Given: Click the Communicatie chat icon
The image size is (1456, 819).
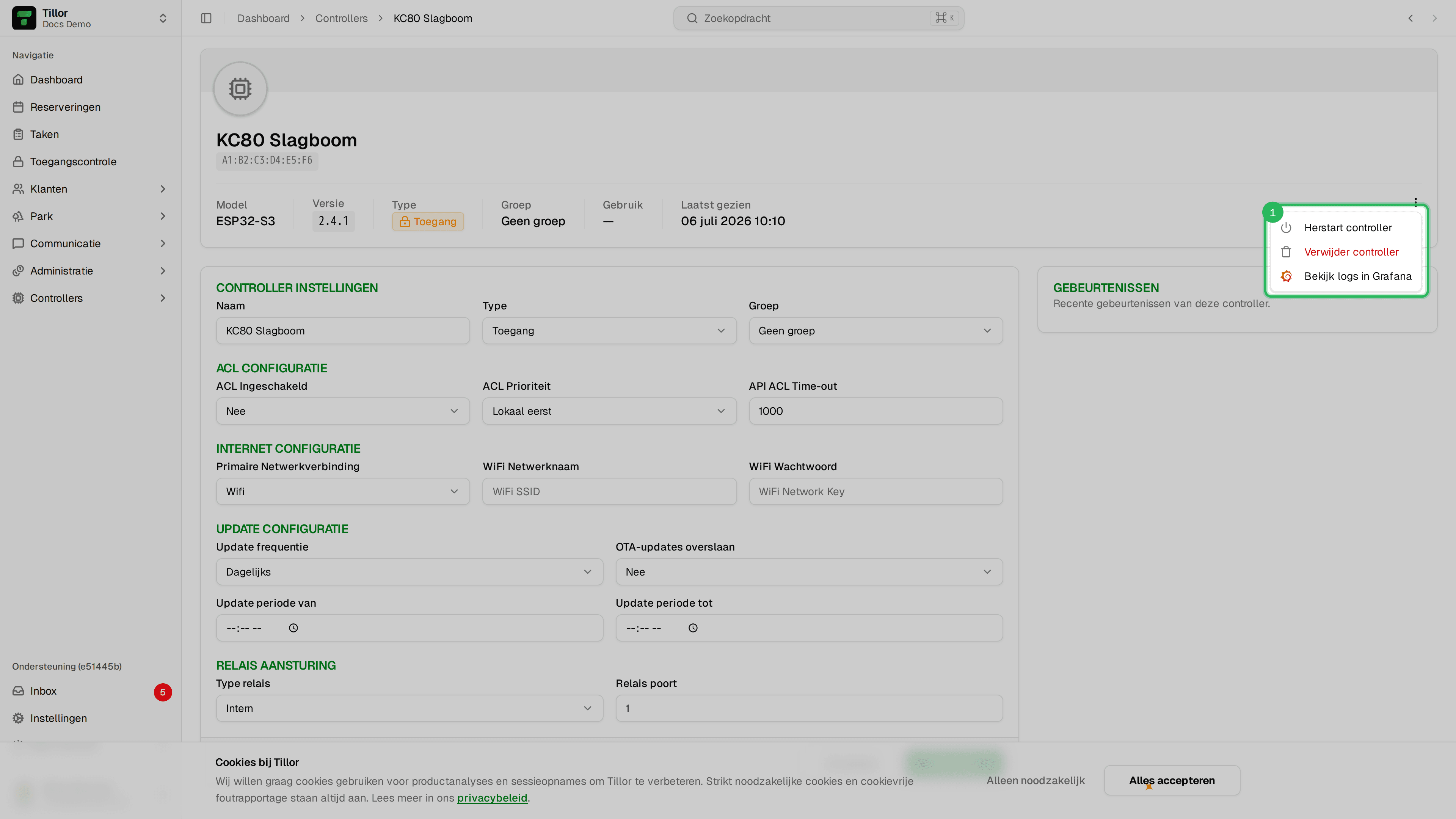Looking at the screenshot, I should coord(18,243).
